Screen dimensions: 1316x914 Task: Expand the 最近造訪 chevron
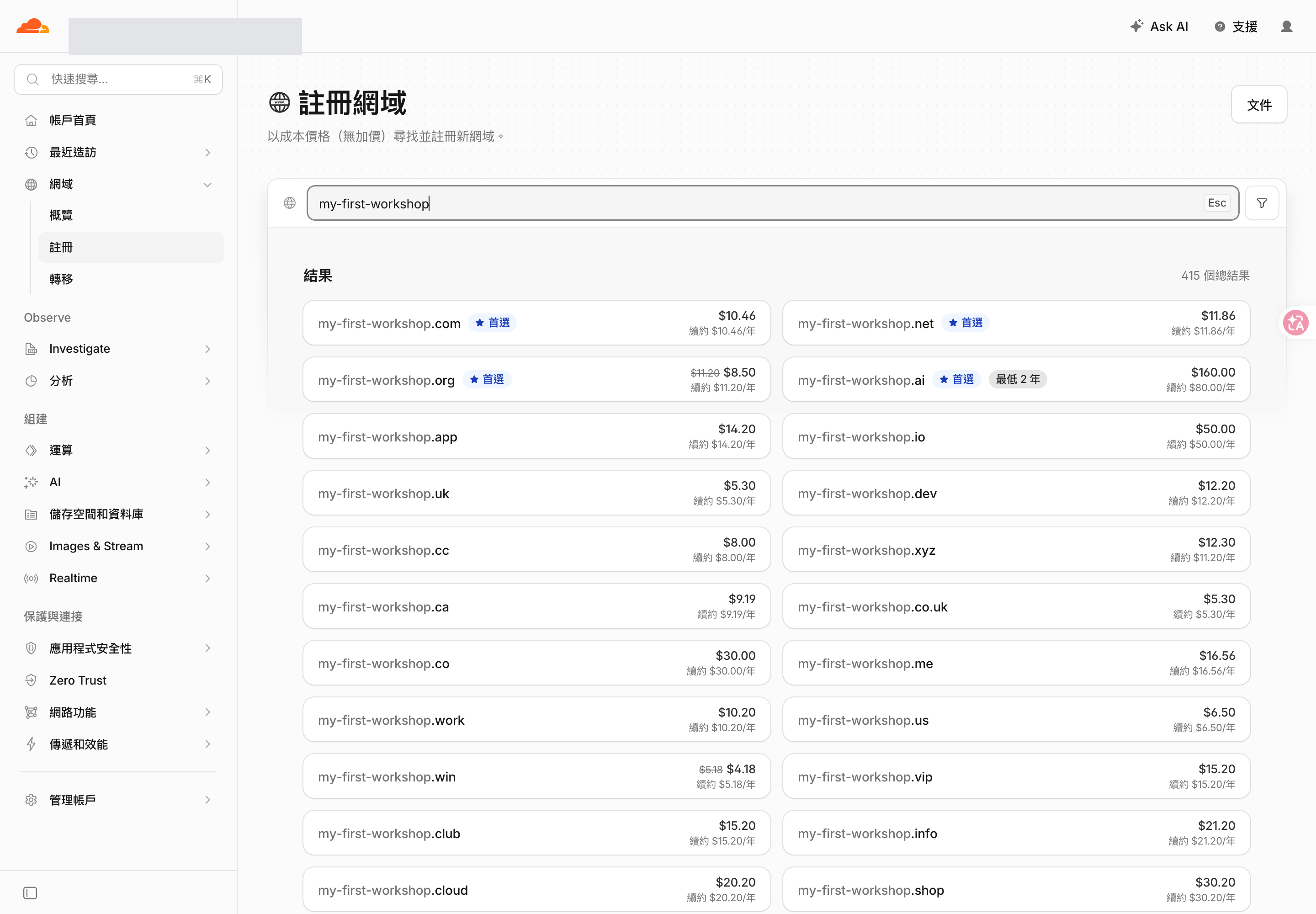click(207, 152)
